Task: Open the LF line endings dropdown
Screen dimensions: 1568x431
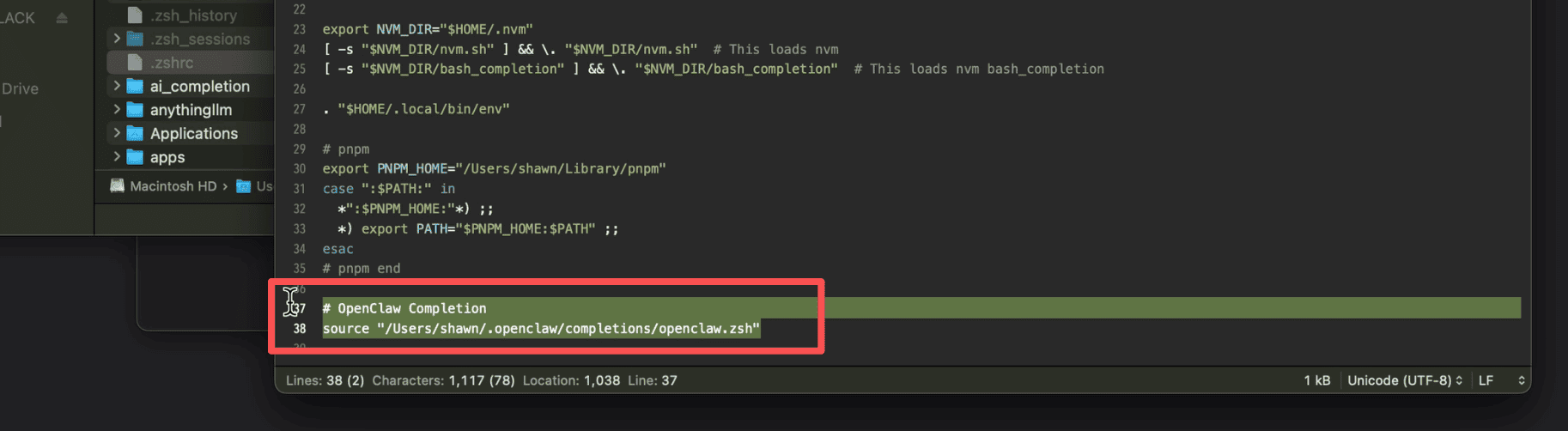Action: pos(1500,380)
